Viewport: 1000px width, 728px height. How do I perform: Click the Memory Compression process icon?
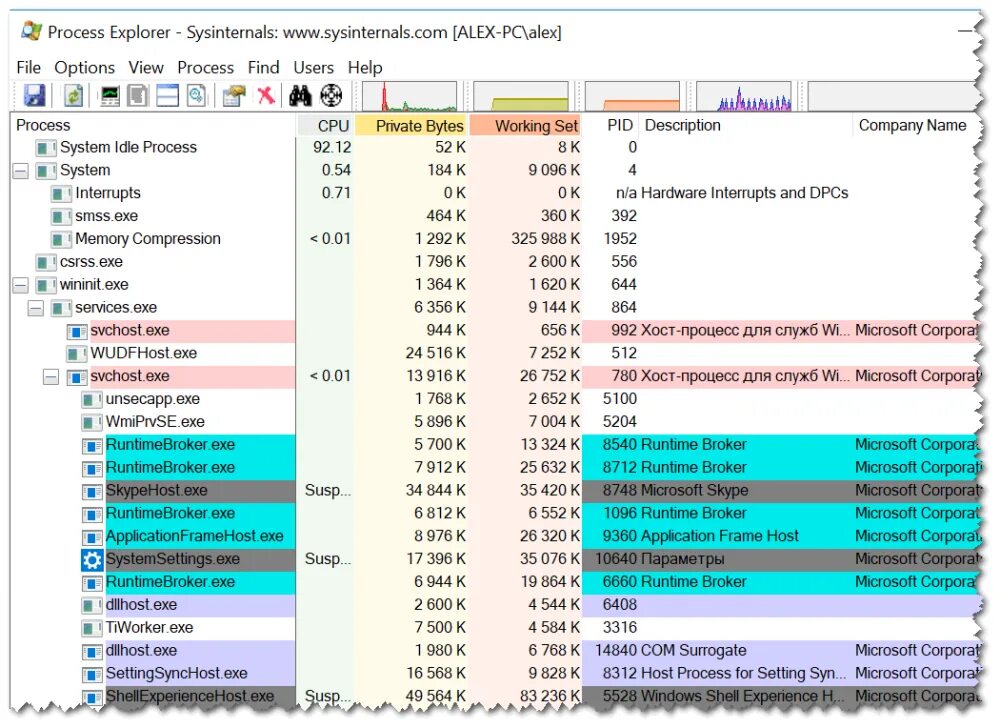61,240
